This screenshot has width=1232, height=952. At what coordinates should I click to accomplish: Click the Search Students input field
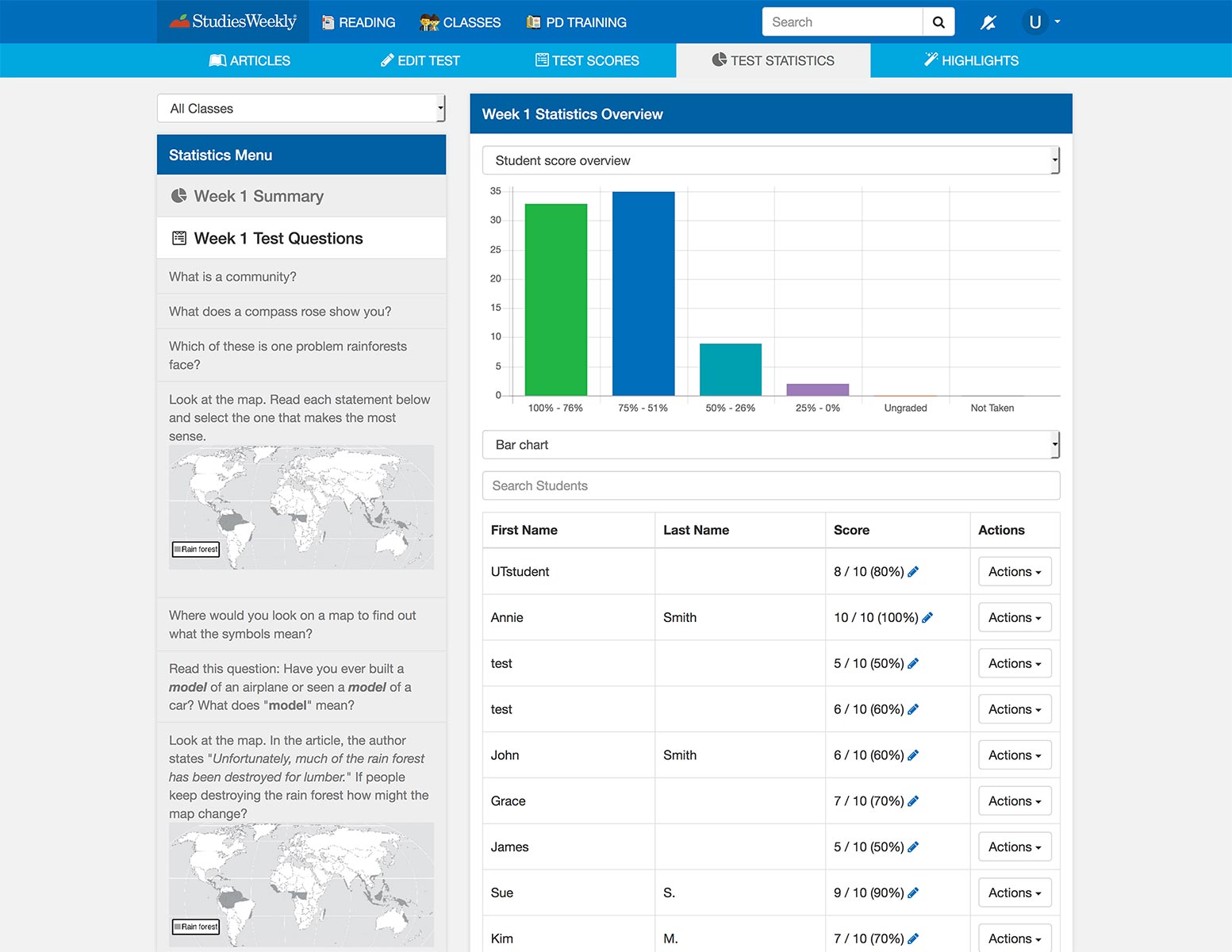[770, 486]
